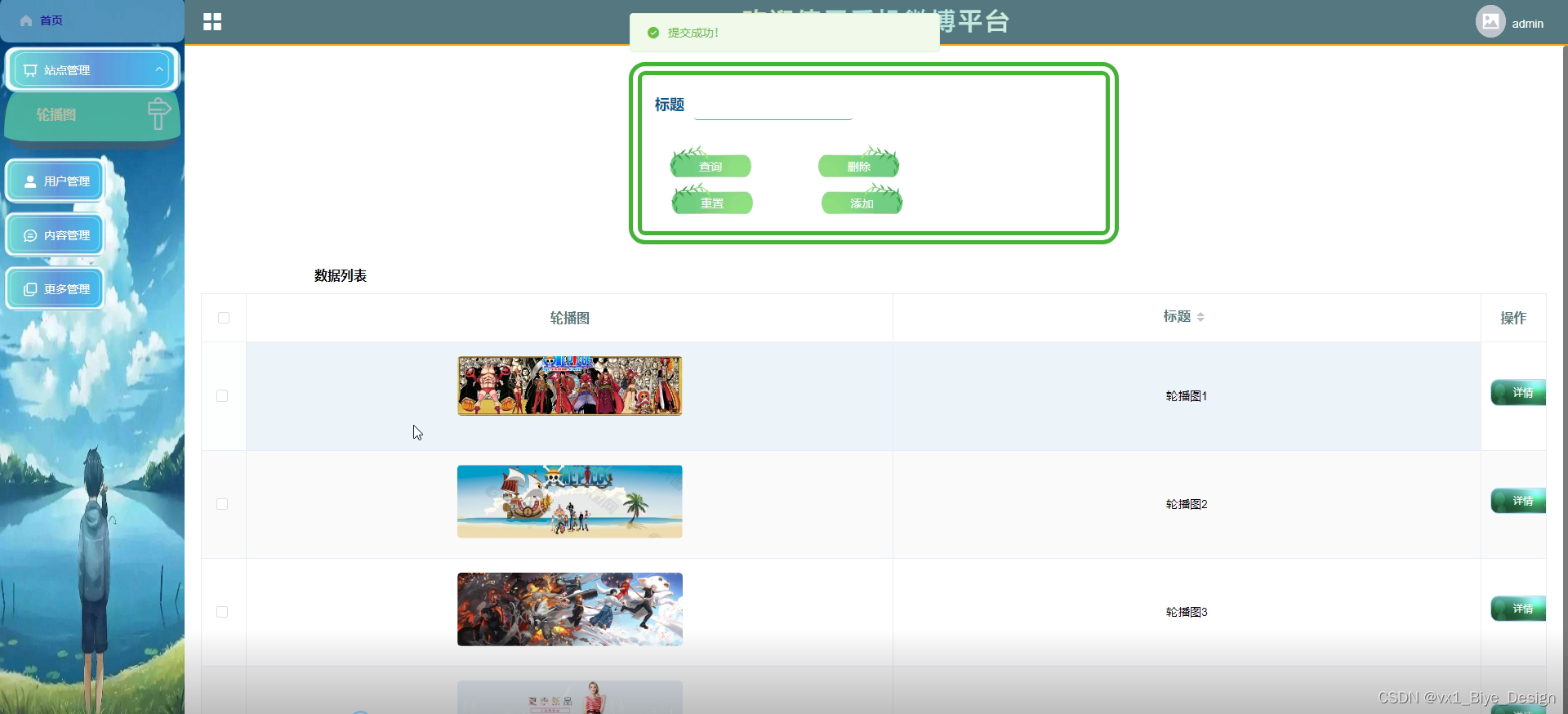Click the home icon beside 首页

(x=26, y=20)
